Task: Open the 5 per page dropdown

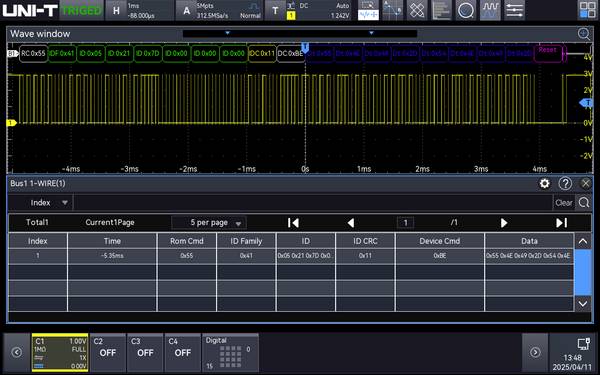Action: tap(209, 223)
